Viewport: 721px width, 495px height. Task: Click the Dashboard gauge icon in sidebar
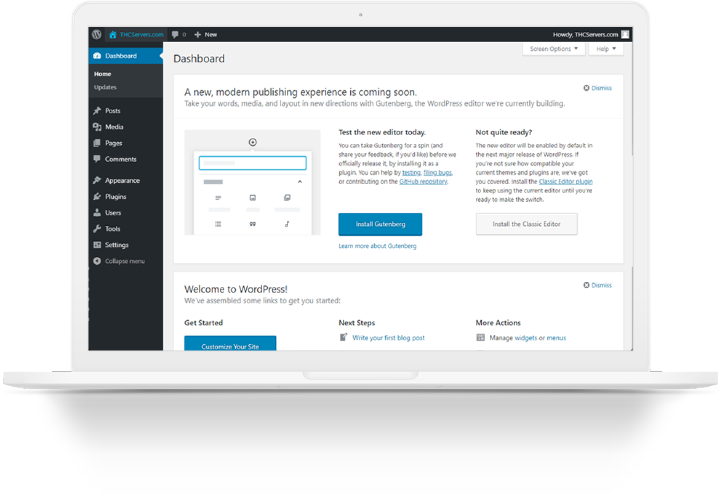click(x=97, y=56)
